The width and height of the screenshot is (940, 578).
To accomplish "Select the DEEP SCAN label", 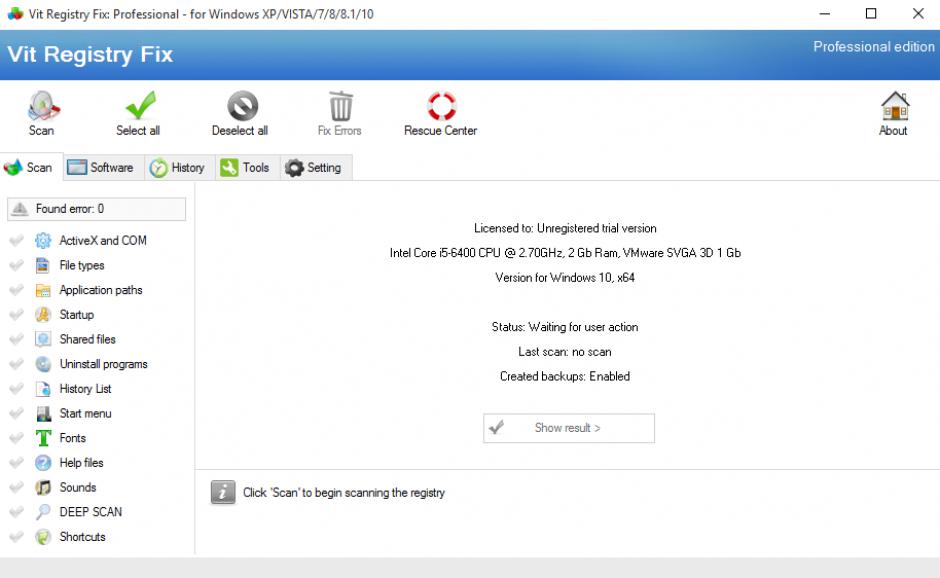I will [91, 512].
